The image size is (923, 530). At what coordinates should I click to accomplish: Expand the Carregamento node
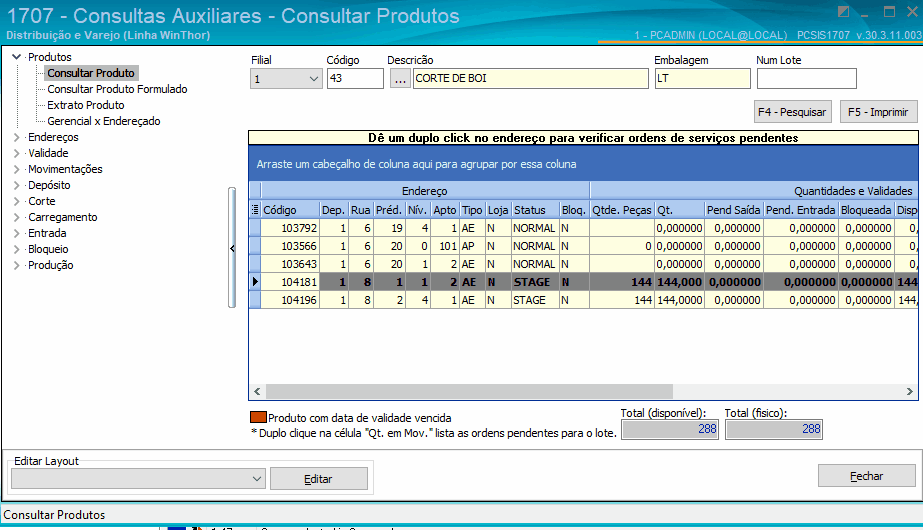16,217
